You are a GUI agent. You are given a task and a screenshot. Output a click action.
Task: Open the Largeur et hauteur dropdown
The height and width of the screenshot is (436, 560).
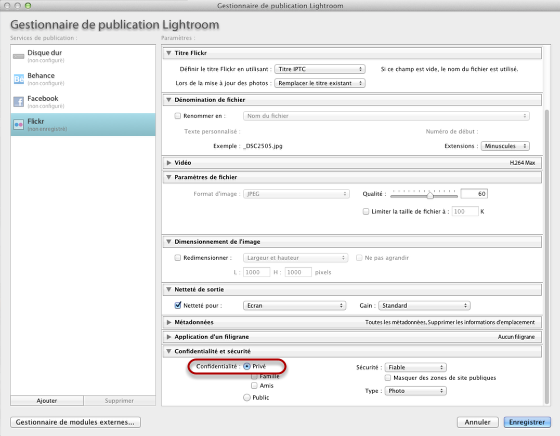[295, 257]
